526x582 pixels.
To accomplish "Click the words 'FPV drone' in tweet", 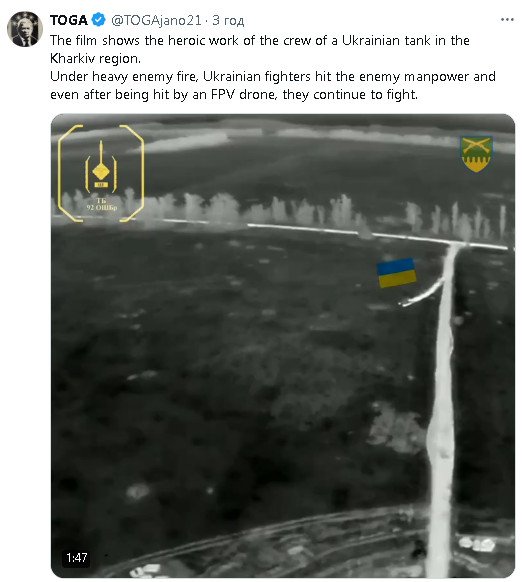I will click(244, 95).
